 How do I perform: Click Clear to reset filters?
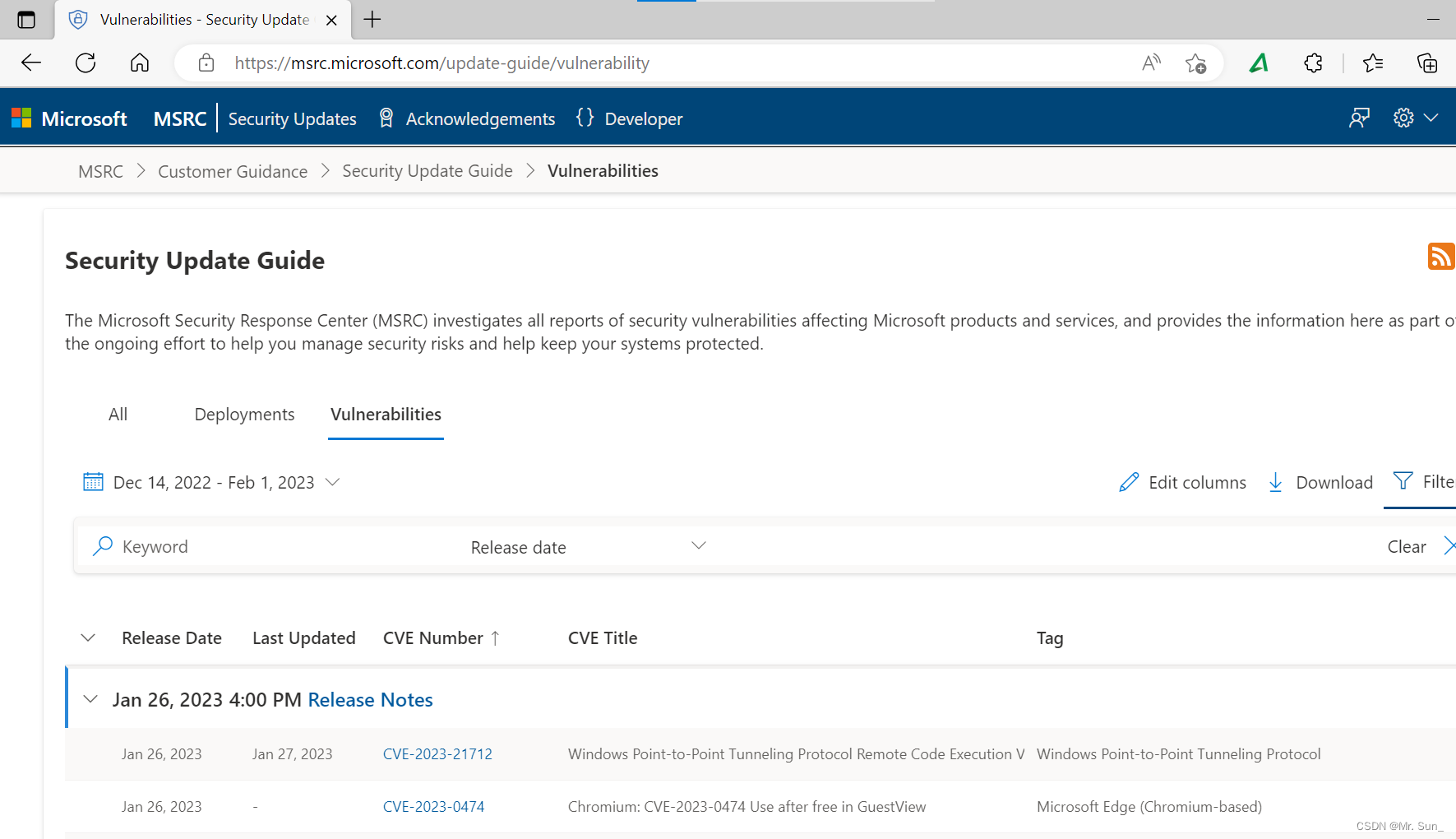[1407, 546]
